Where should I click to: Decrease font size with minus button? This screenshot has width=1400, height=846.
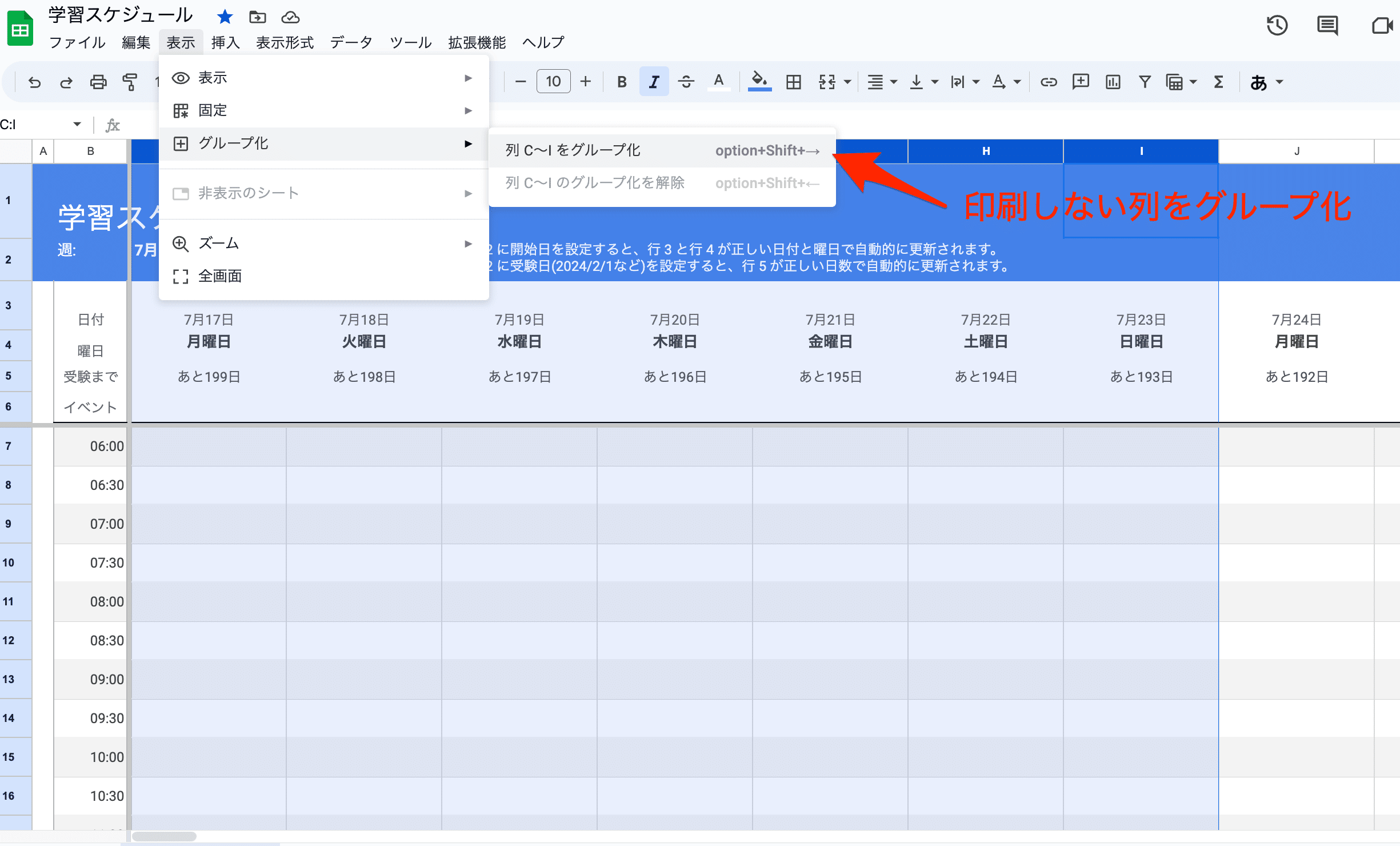pos(520,82)
